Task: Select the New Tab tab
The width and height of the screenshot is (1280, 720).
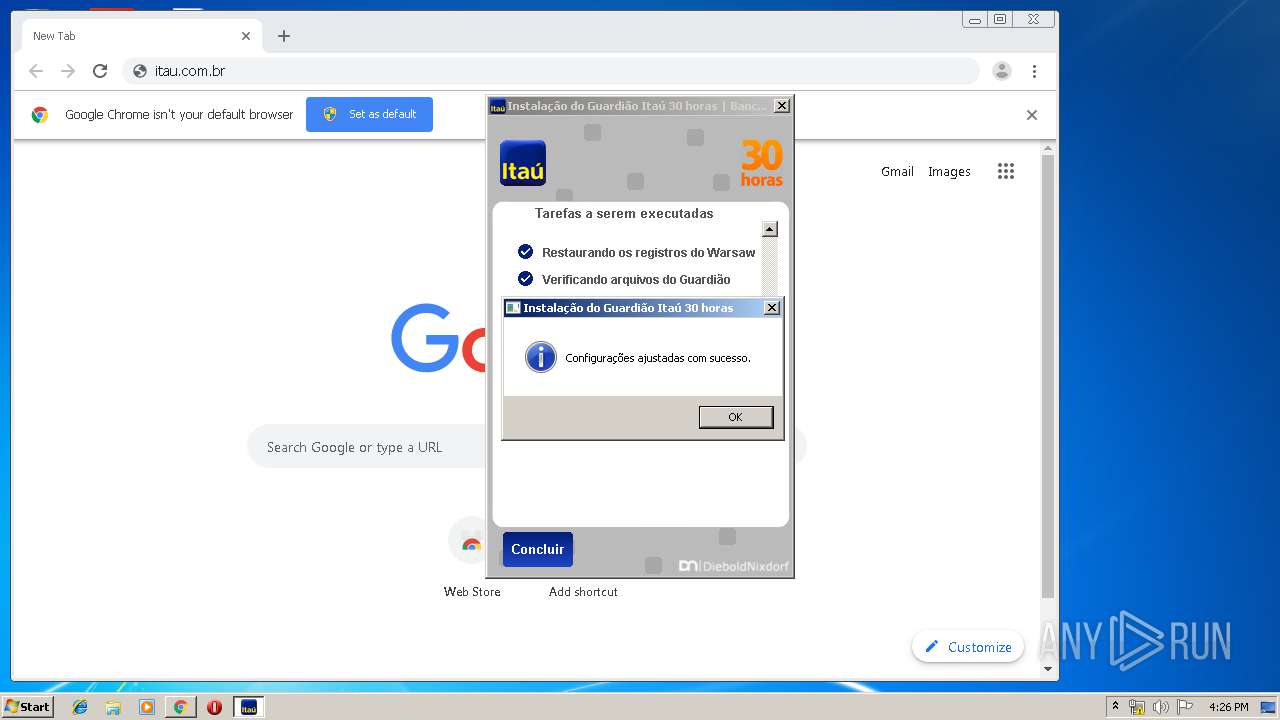Action: click(140, 36)
